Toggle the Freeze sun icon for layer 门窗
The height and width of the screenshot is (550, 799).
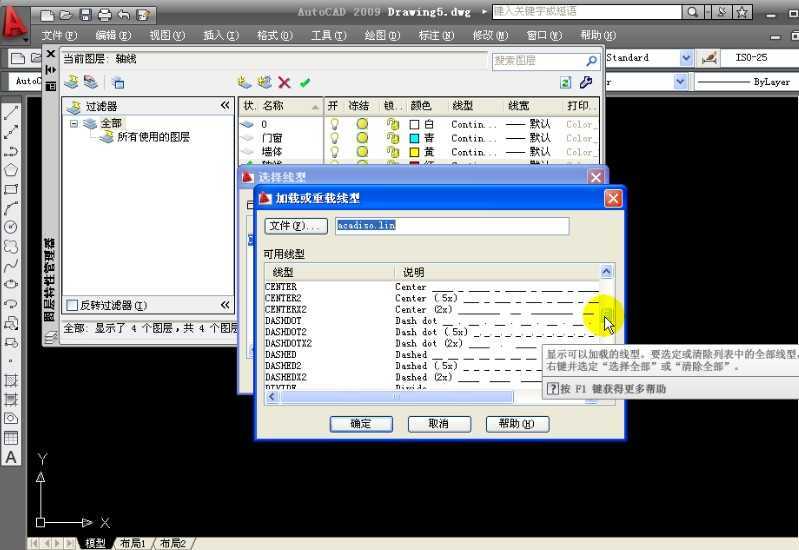(x=362, y=138)
